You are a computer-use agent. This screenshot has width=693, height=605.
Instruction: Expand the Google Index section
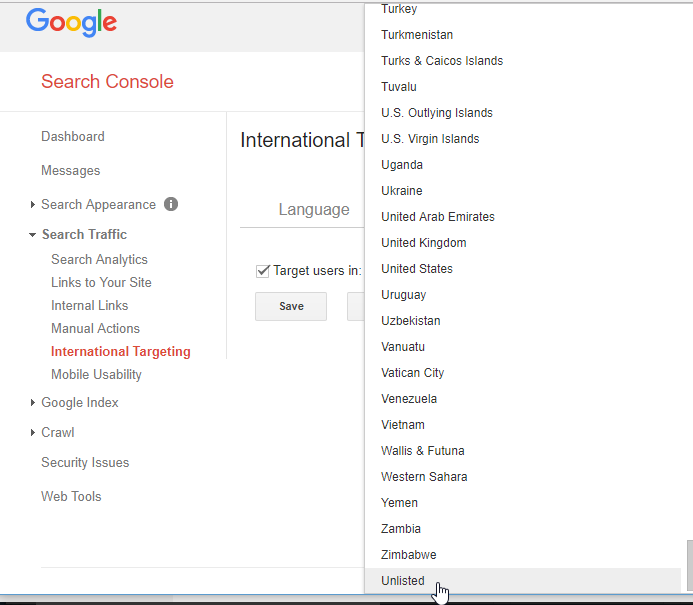tap(33, 403)
